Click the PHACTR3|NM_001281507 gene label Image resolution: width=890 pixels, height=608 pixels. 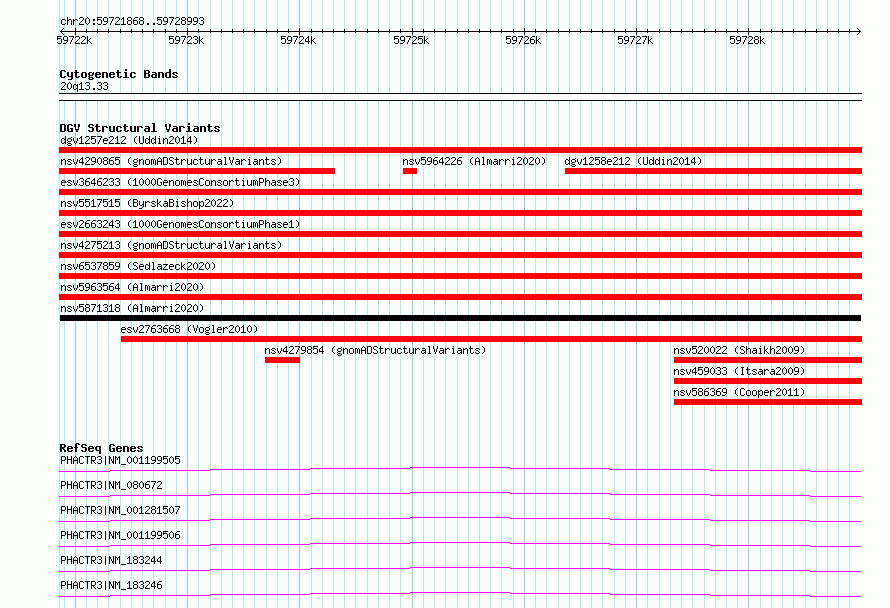[x=120, y=510]
